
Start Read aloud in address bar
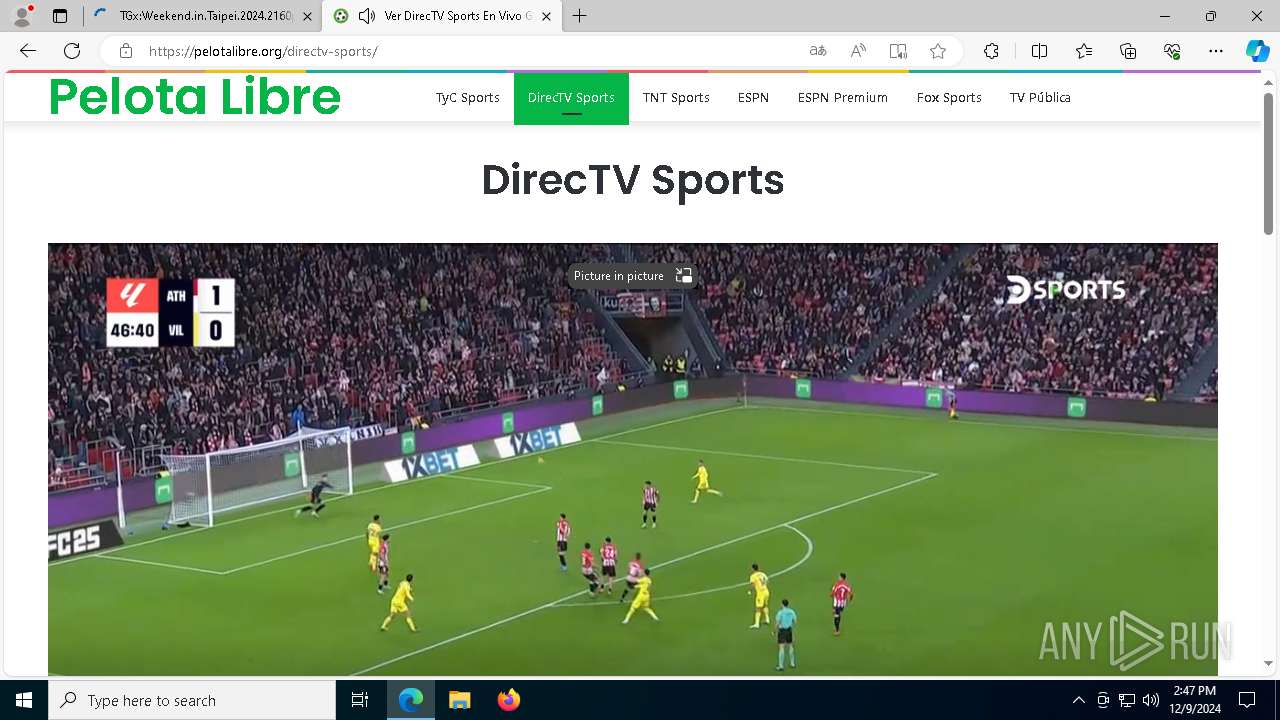[x=858, y=51]
